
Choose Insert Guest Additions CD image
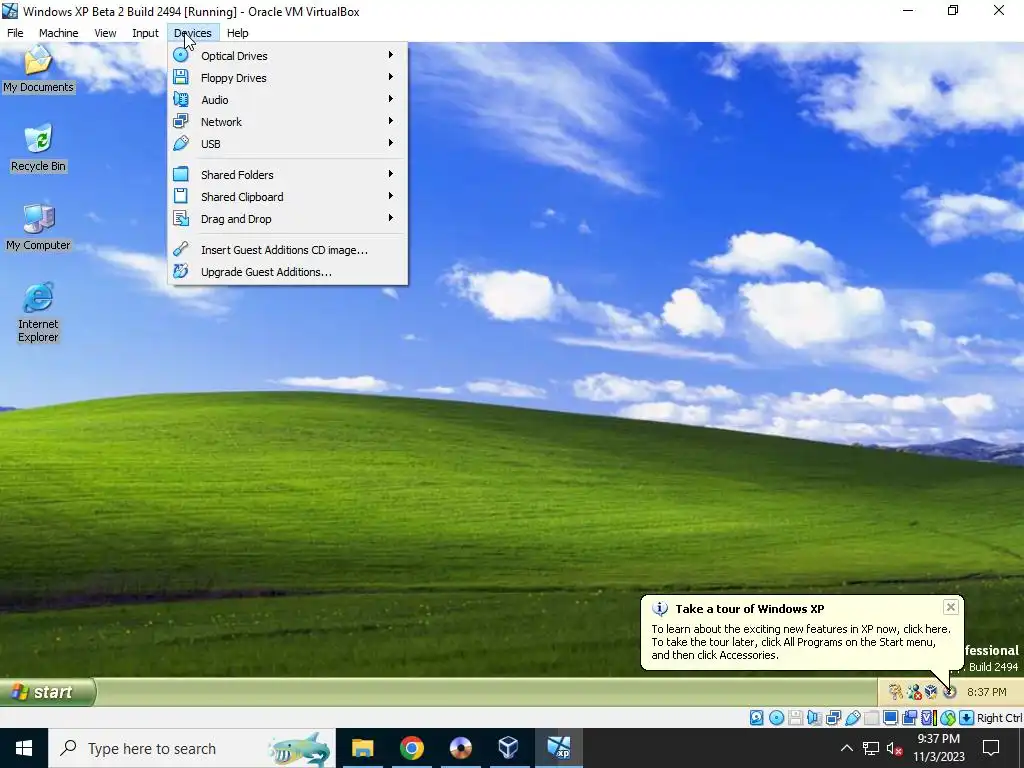click(287, 250)
